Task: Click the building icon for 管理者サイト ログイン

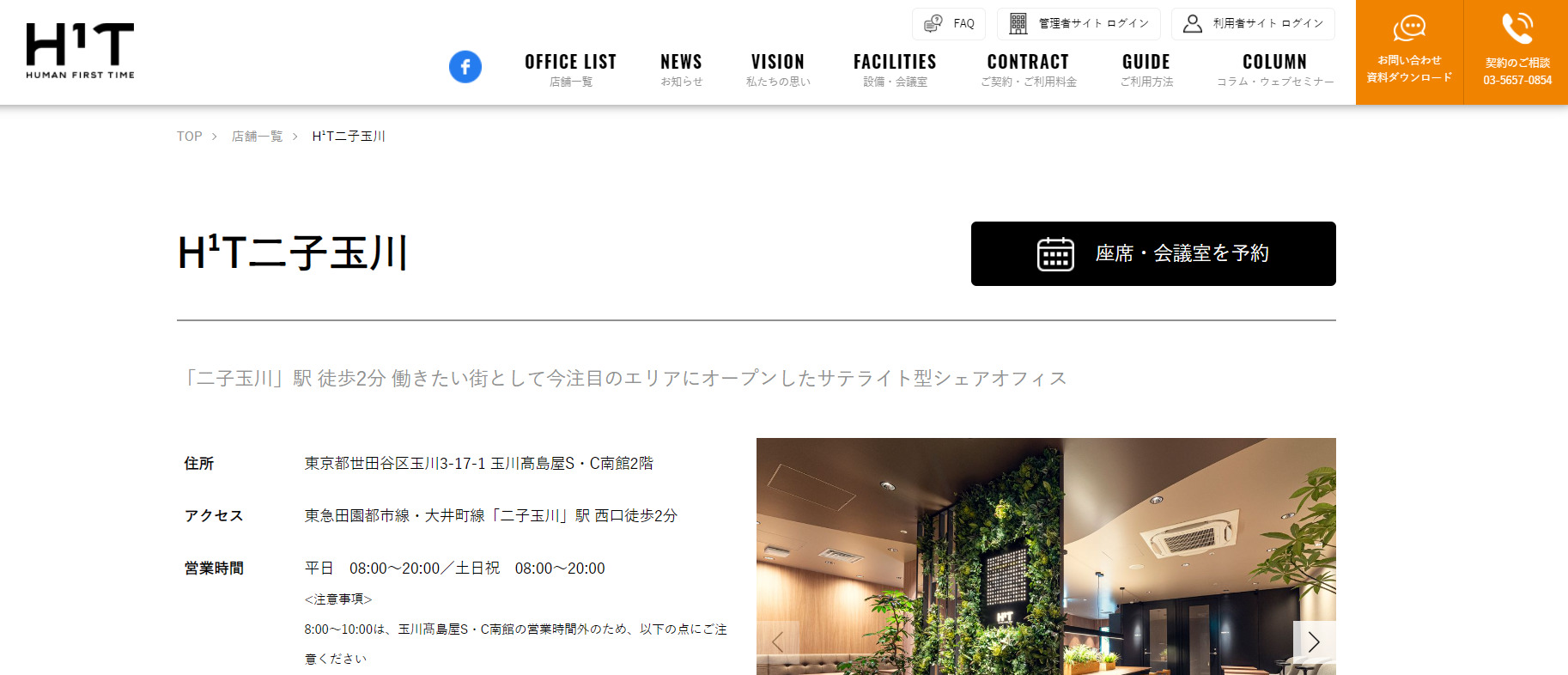Action: [1018, 24]
